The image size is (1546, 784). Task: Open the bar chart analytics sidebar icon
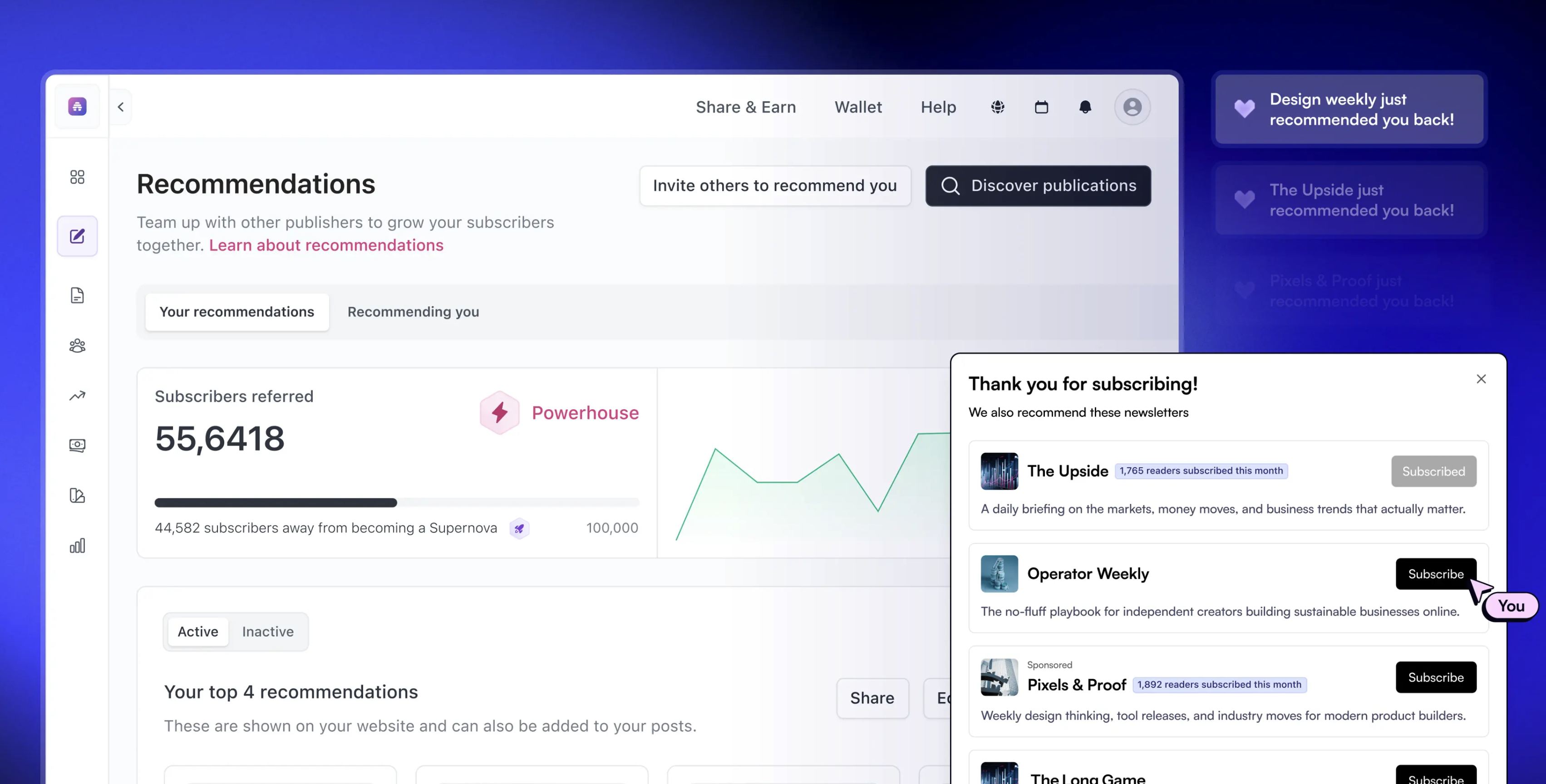(77, 545)
